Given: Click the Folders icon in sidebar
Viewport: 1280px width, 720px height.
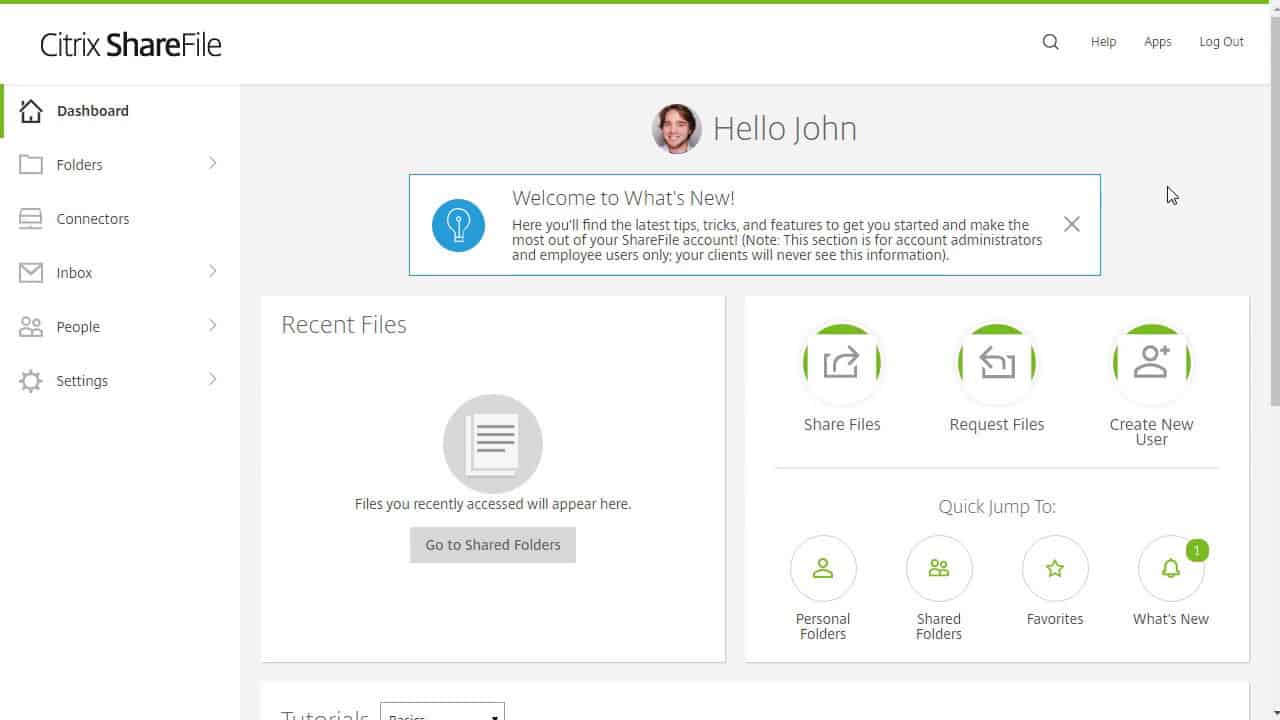Looking at the screenshot, I should pyautogui.click(x=31, y=165).
